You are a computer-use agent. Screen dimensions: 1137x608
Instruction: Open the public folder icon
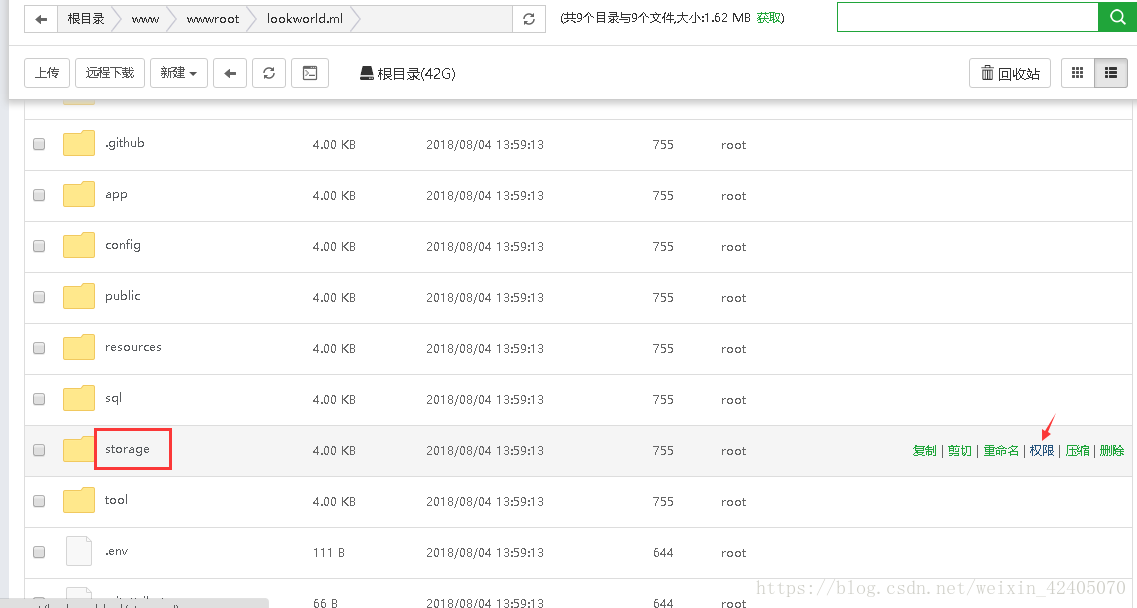78,296
